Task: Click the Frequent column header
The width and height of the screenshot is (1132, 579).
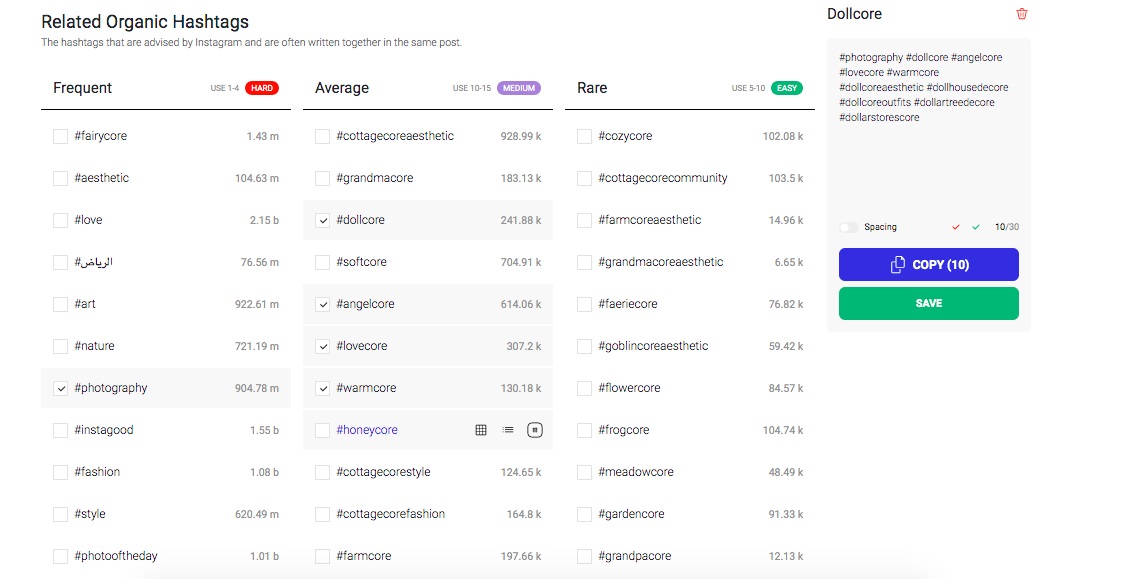Action: click(x=82, y=88)
